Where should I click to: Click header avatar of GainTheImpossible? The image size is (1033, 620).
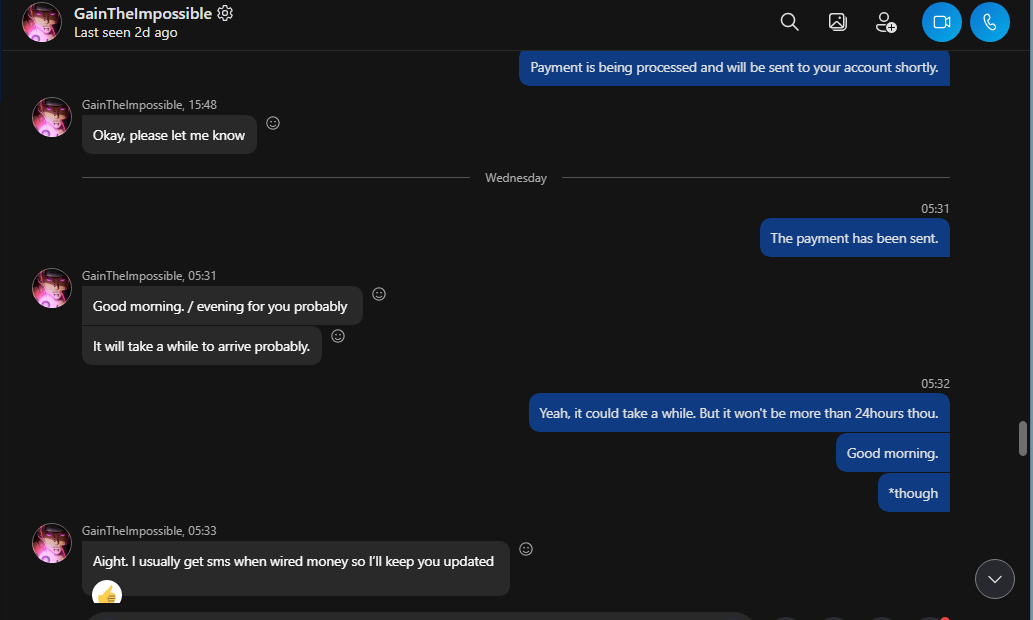coord(42,22)
